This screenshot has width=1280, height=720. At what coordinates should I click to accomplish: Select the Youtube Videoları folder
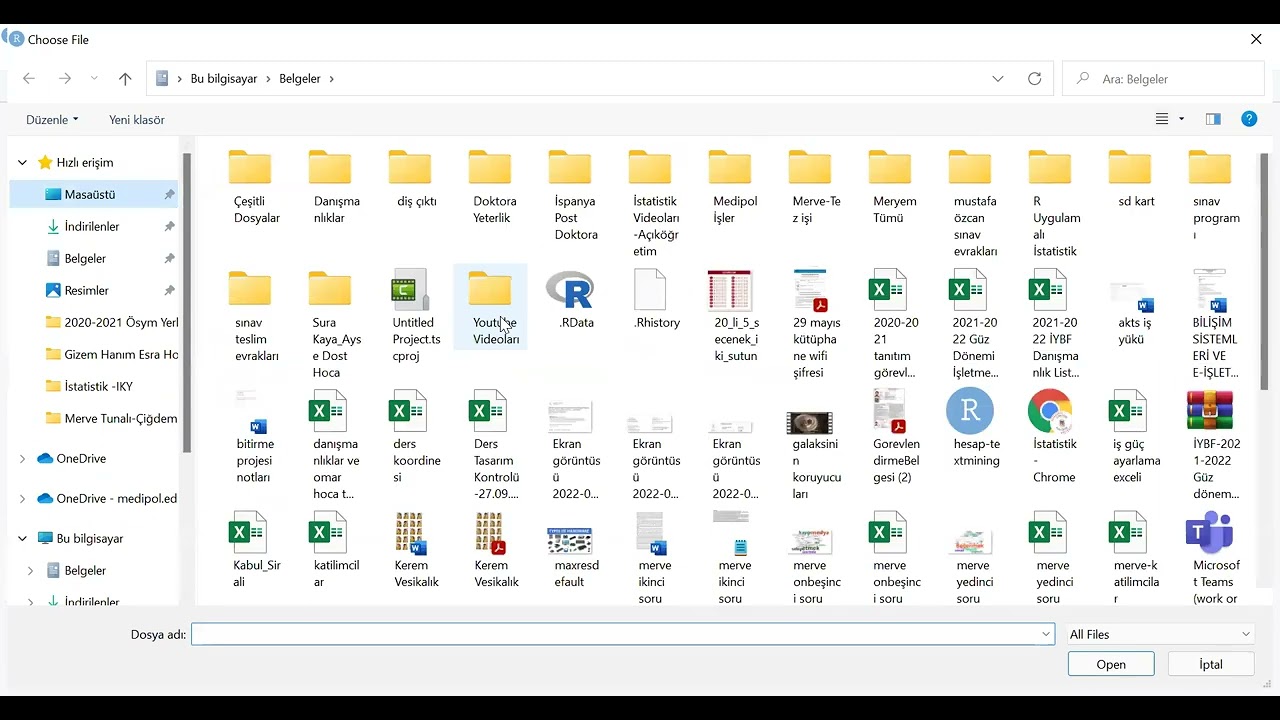[490, 306]
